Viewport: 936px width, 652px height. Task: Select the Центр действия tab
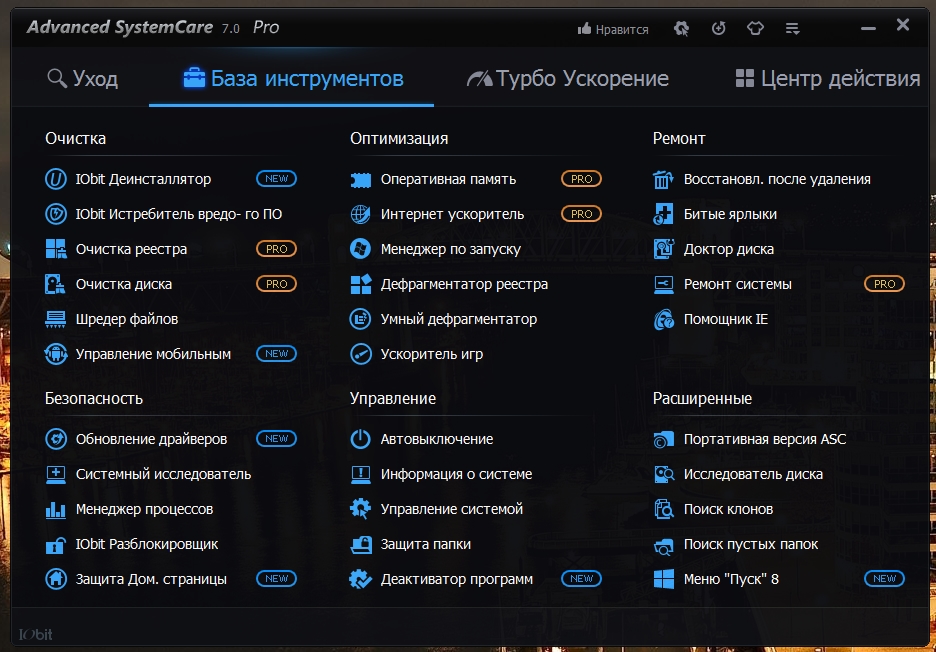tap(827, 79)
